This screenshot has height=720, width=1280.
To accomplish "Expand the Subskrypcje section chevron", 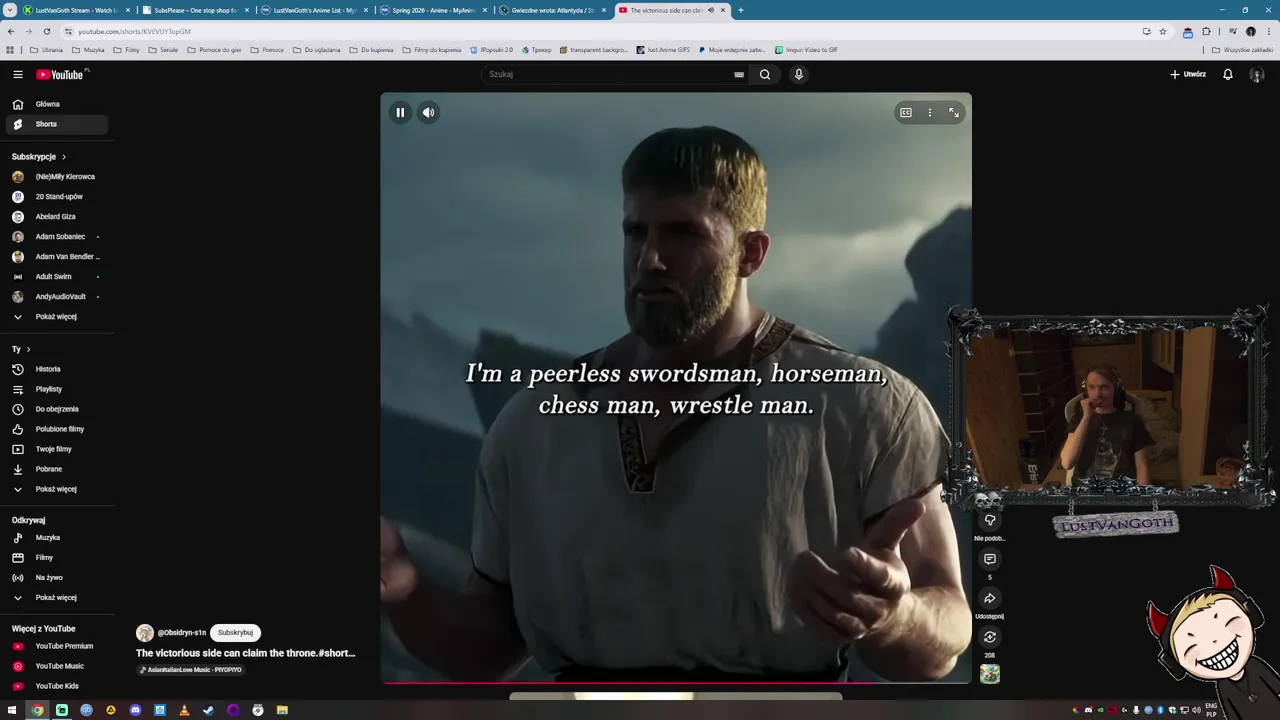I will point(64,157).
